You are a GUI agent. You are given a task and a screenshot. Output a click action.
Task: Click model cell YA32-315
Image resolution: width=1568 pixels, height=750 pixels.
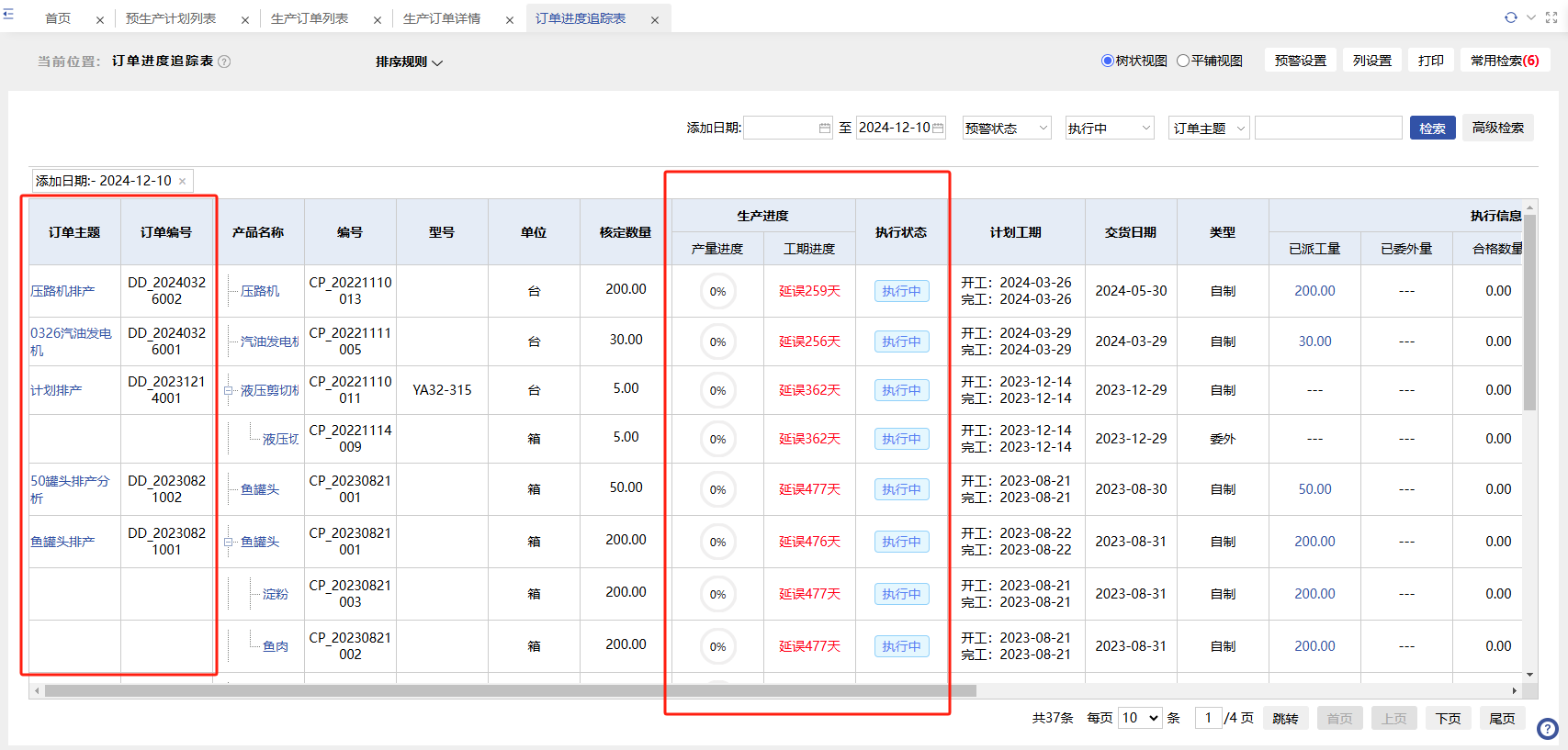coord(442,390)
